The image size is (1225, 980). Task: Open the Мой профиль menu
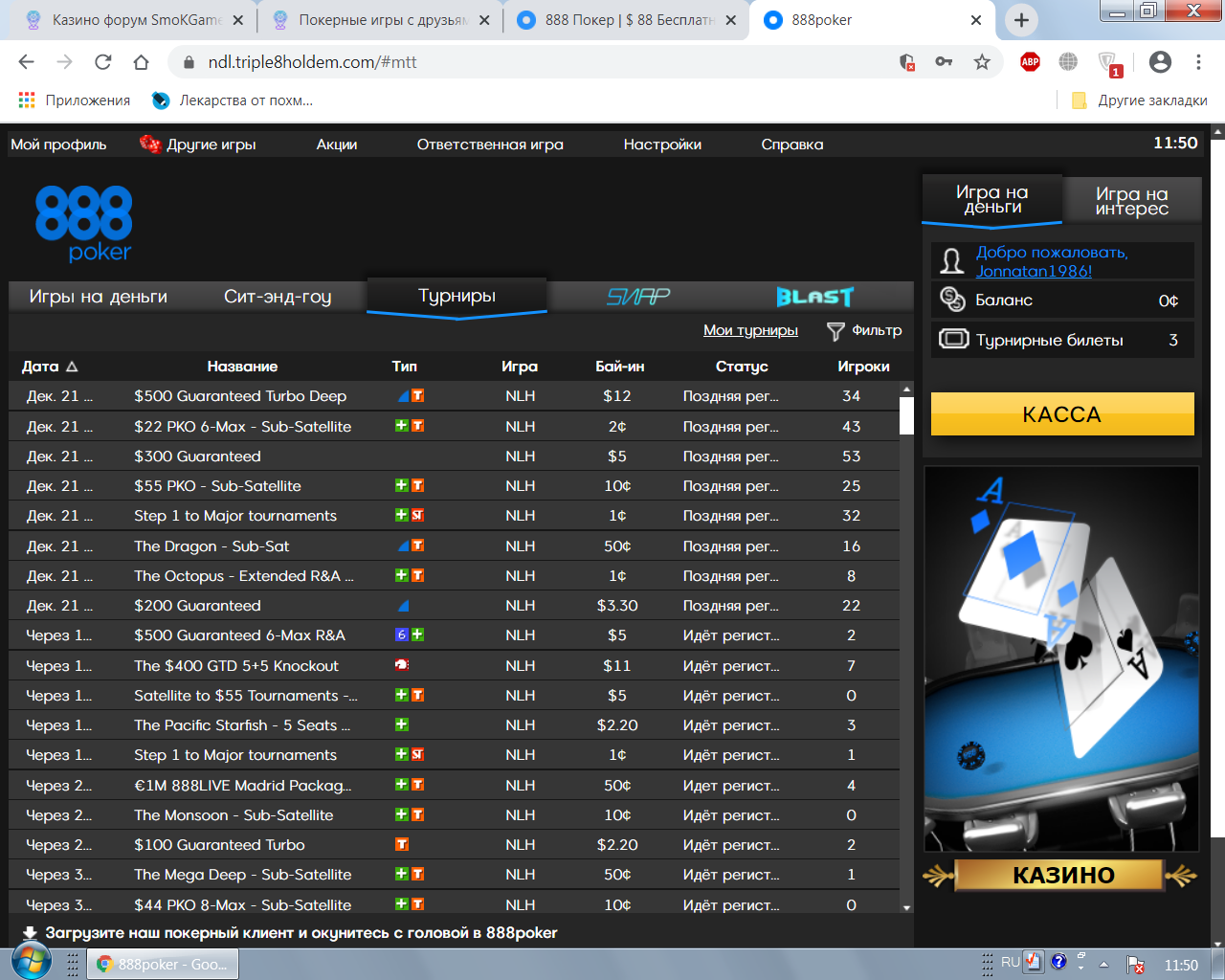(58, 145)
